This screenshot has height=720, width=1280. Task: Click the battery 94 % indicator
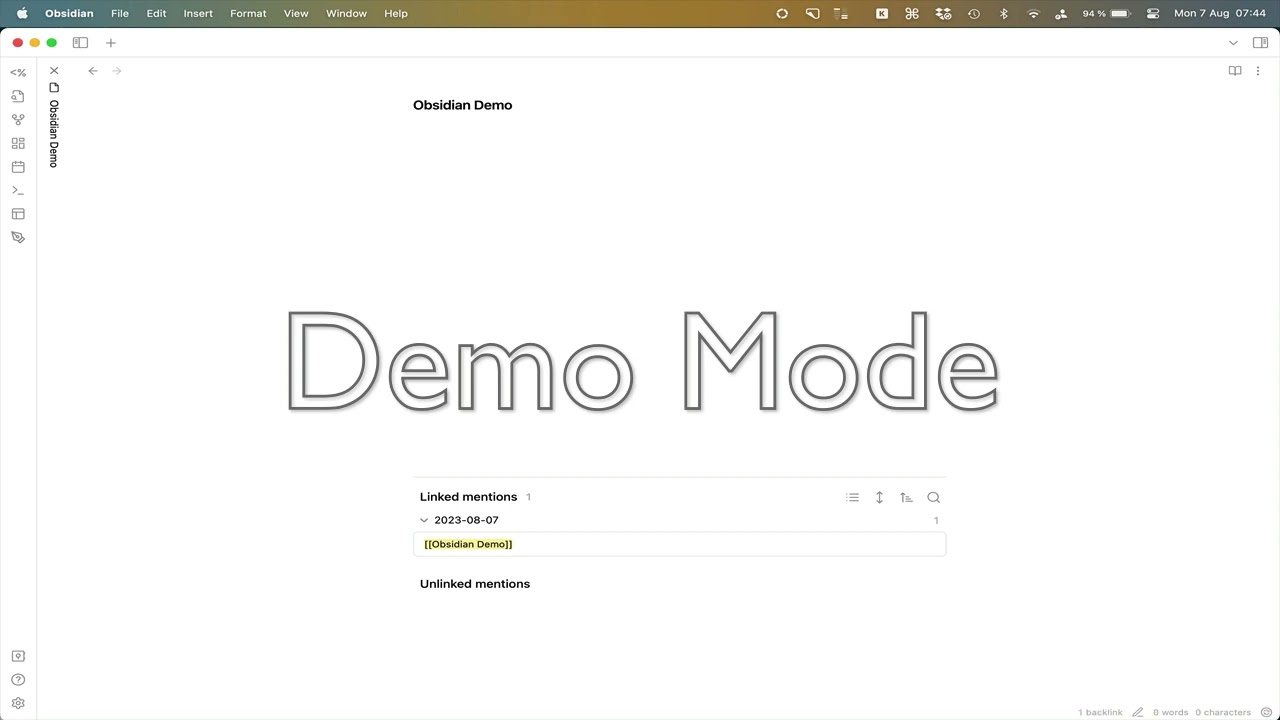pyautogui.click(x=1106, y=13)
